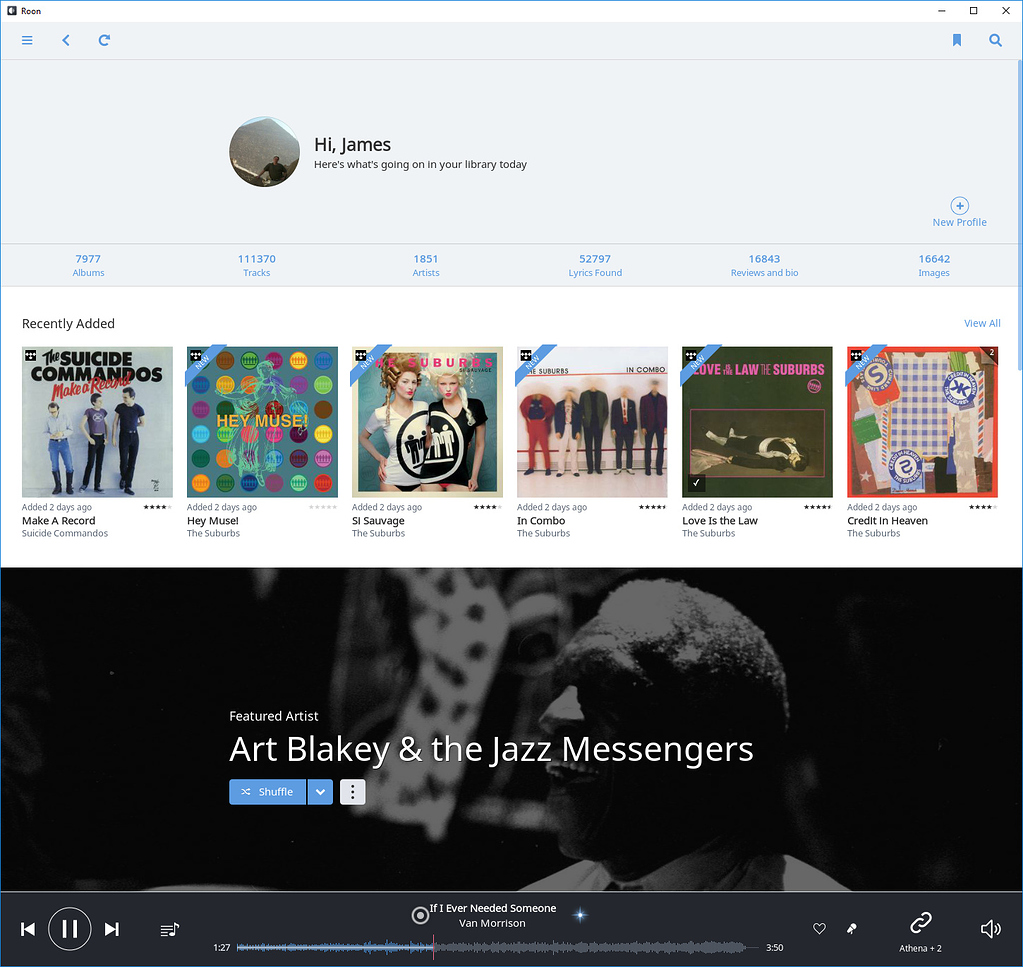Toggle lyrics view with the microphone icon
Image resolution: width=1023 pixels, height=967 pixels.
(851, 929)
